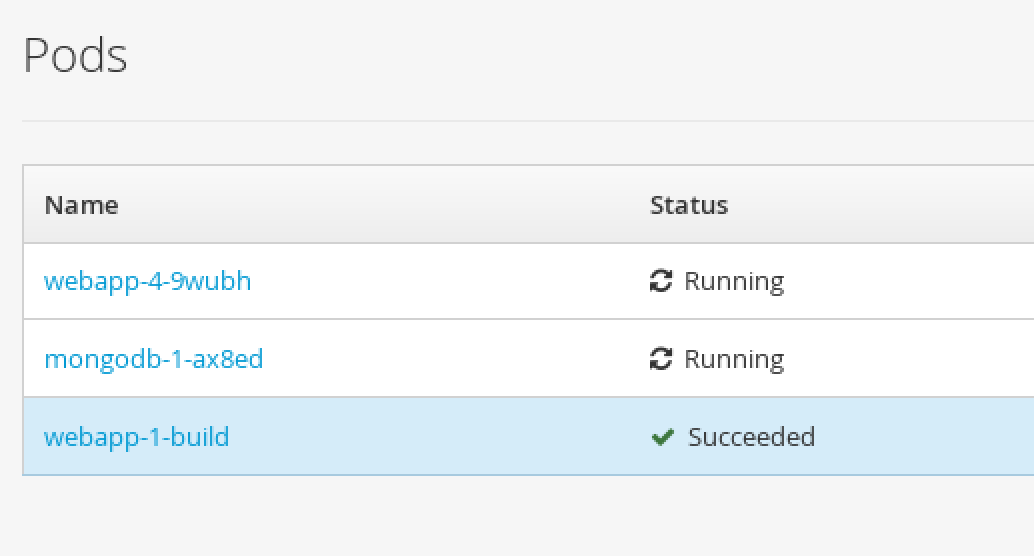Click the Pods page heading
This screenshot has height=556, width=1034.
(x=75, y=55)
